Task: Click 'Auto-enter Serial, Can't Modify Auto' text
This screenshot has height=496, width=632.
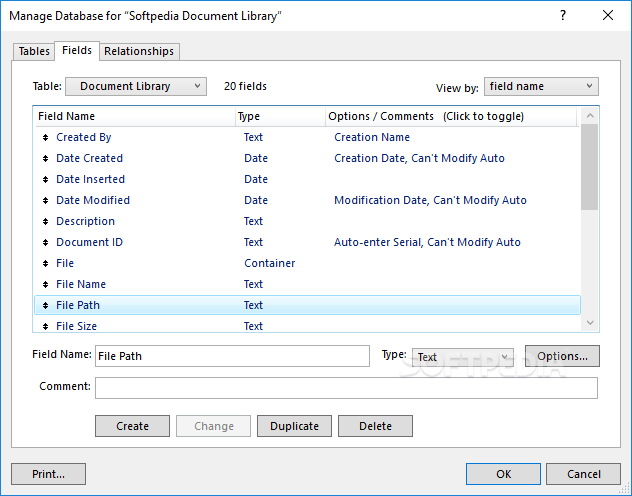Action: (427, 242)
